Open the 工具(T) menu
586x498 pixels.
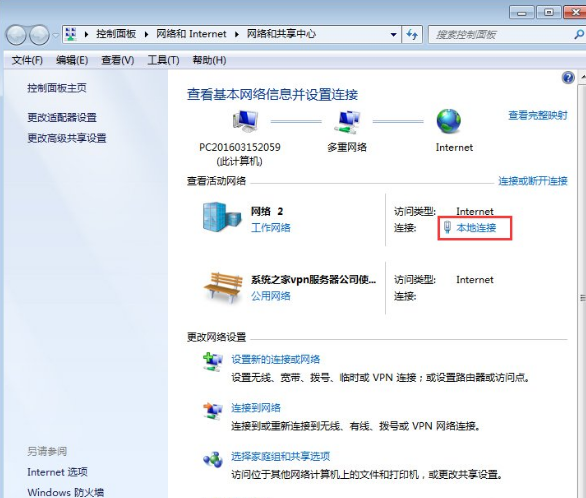point(163,60)
